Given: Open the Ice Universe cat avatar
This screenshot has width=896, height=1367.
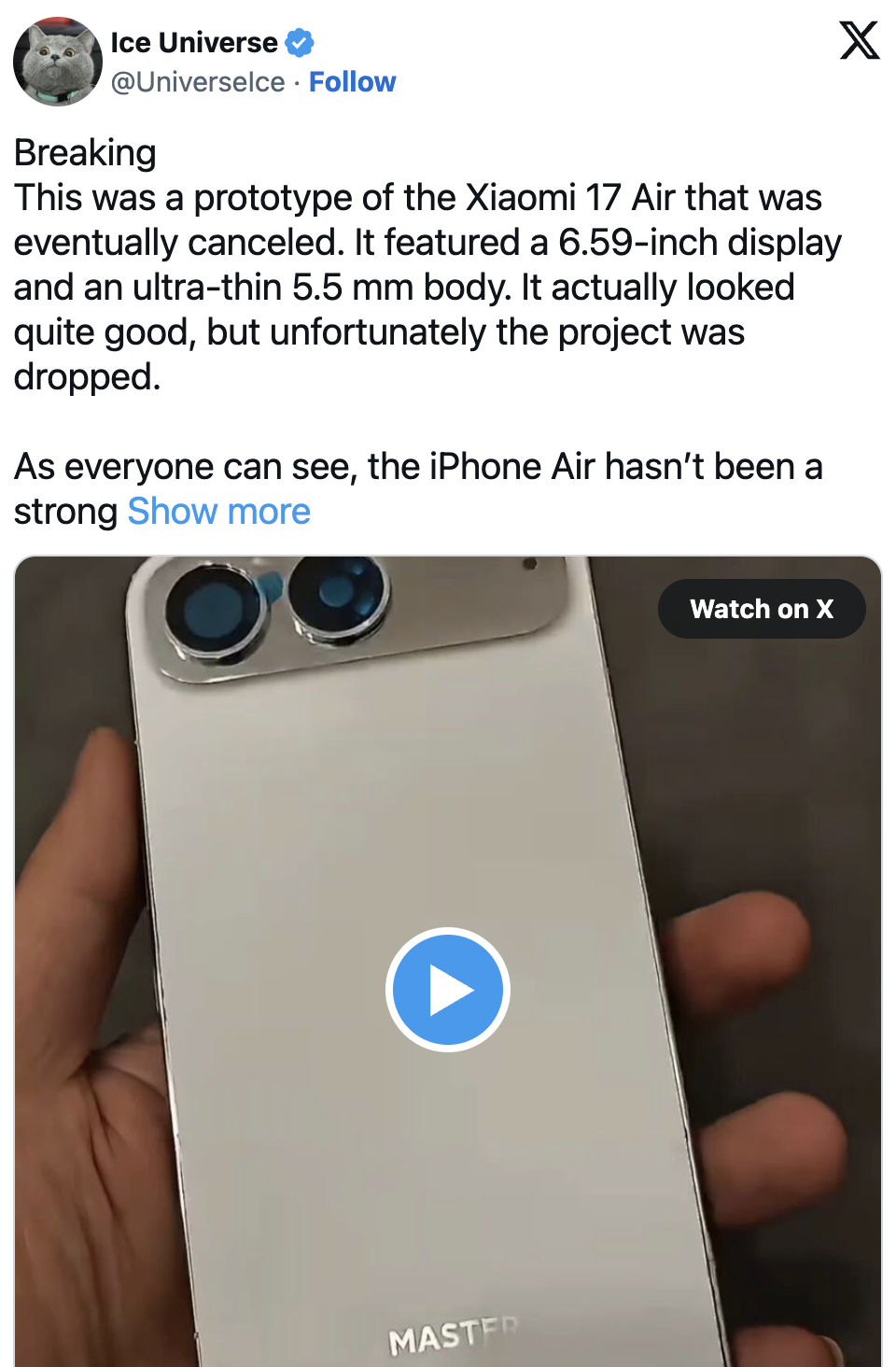Looking at the screenshot, I should tap(58, 62).
